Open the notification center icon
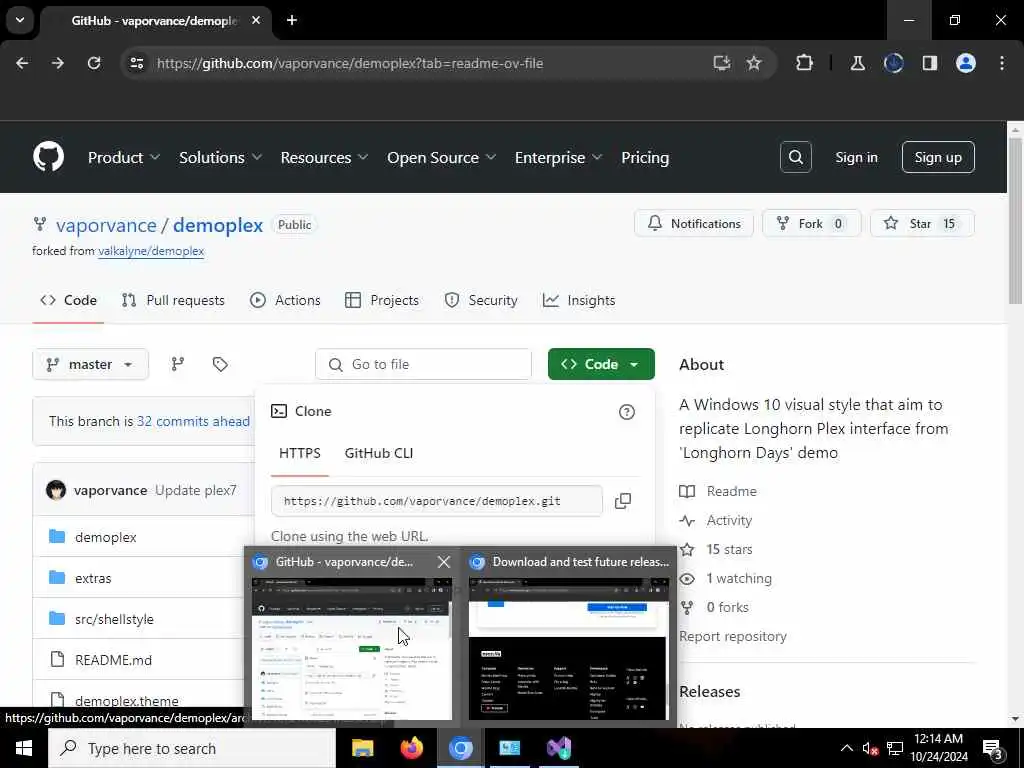The width and height of the screenshot is (1024, 768). (x=992, y=748)
